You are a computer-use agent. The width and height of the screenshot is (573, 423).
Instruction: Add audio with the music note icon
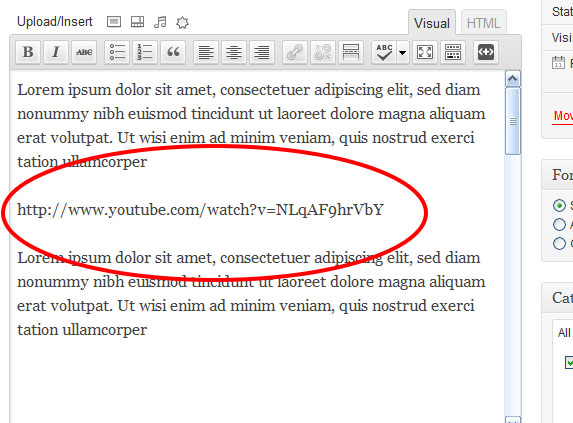click(160, 22)
